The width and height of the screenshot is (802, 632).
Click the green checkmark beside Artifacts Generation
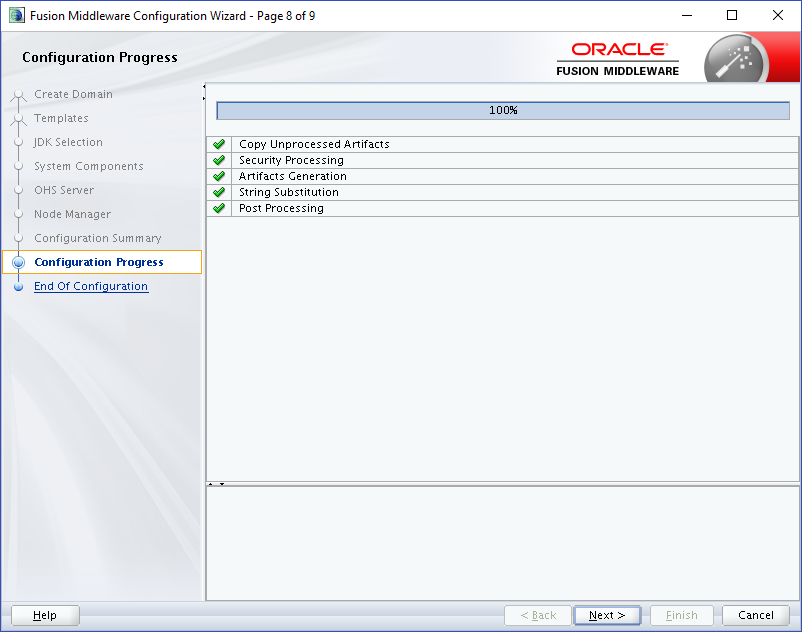pyautogui.click(x=219, y=176)
